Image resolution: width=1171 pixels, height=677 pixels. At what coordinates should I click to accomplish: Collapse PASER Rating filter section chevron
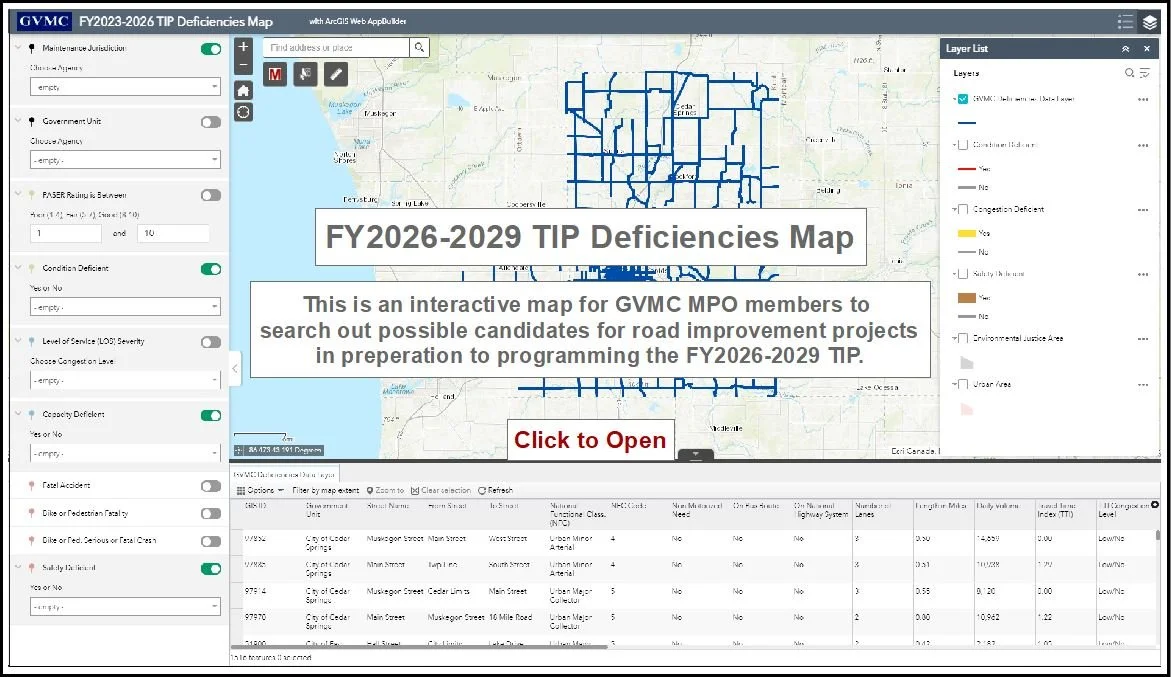[x=18, y=194]
